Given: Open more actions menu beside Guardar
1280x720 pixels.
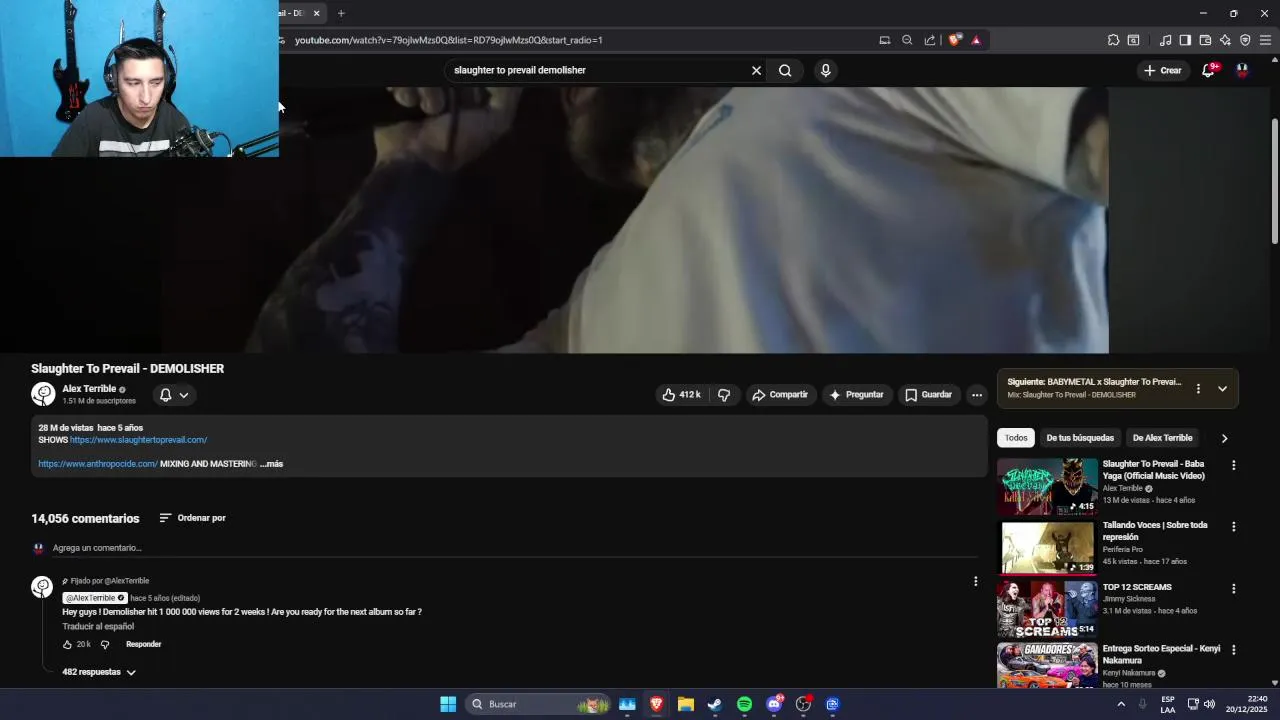Looking at the screenshot, I should pyautogui.click(x=977, y=395).
